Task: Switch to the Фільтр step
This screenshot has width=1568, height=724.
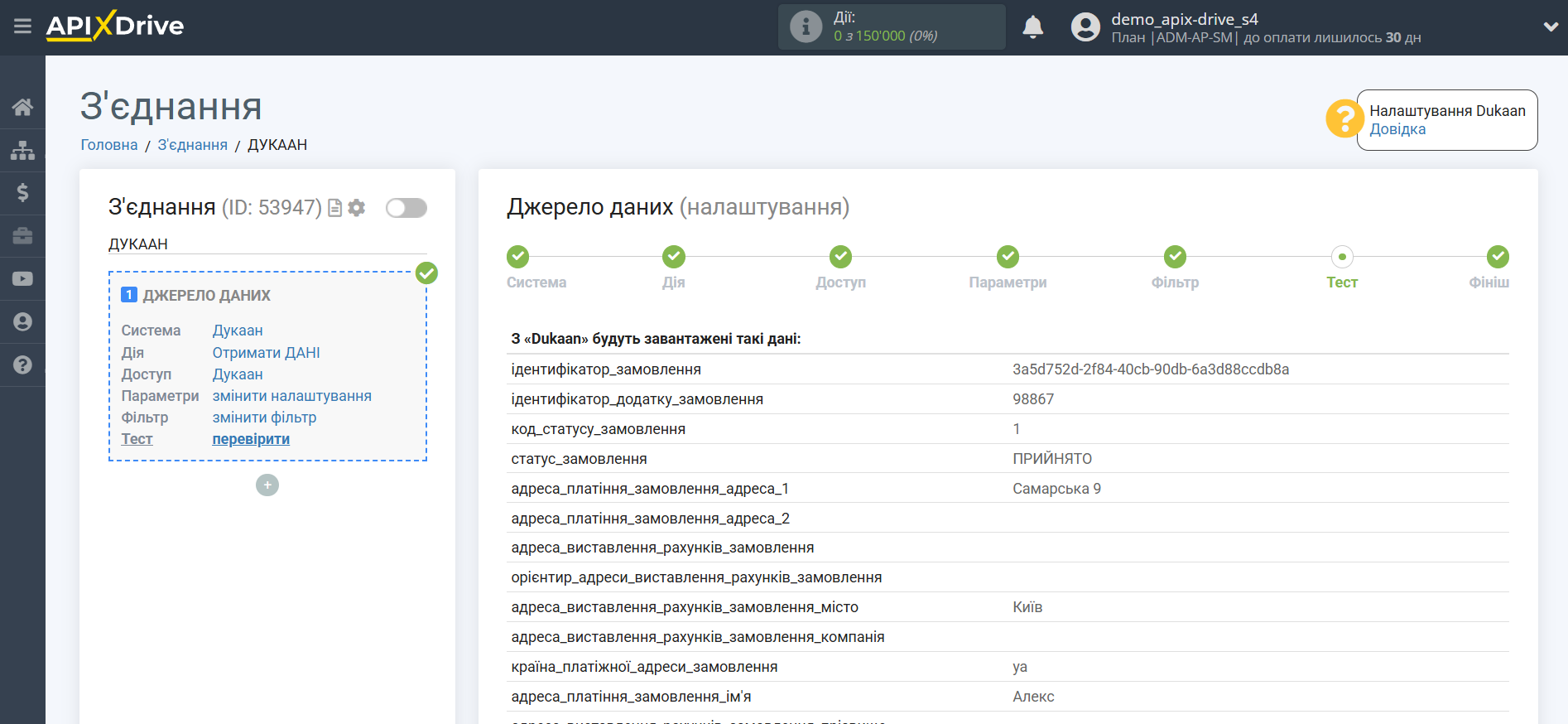Action: point(1175,257)
